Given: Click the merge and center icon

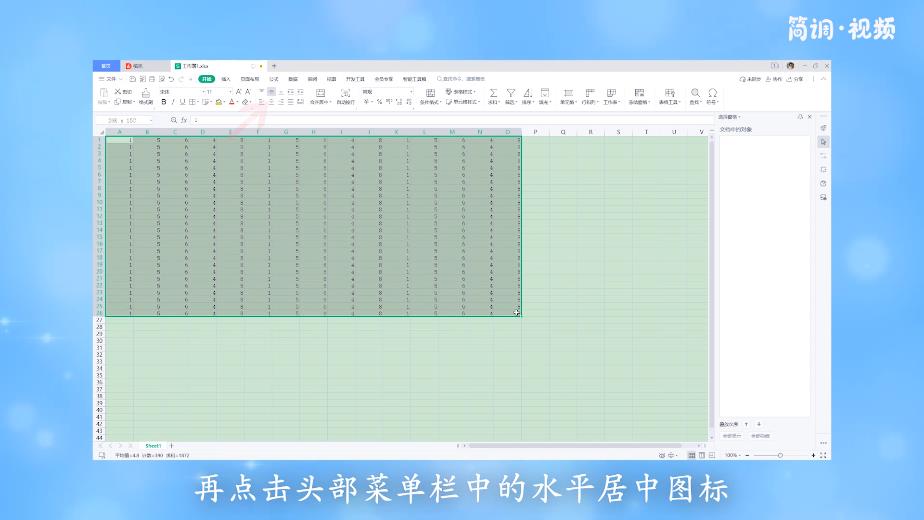Looking at the screenshot, I should coord(320,93).
